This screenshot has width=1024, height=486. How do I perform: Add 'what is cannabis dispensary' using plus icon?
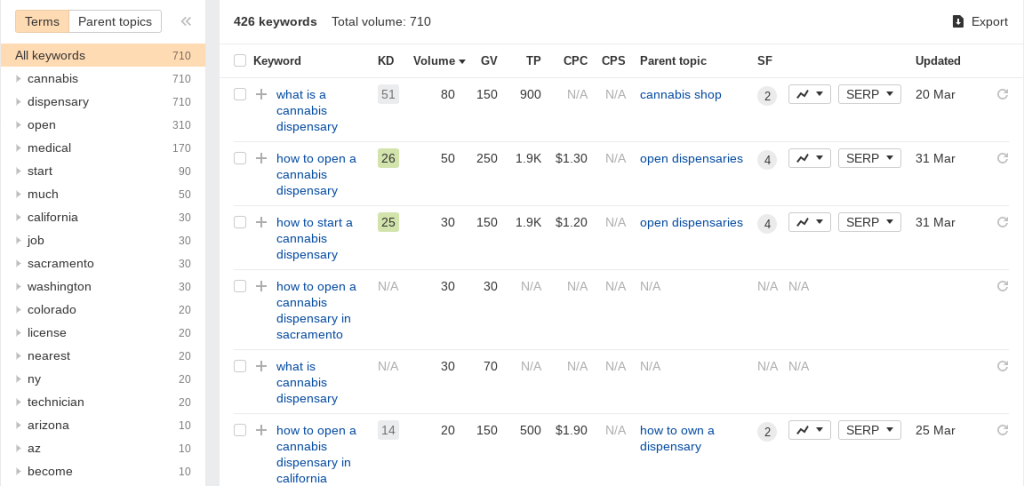261,366
